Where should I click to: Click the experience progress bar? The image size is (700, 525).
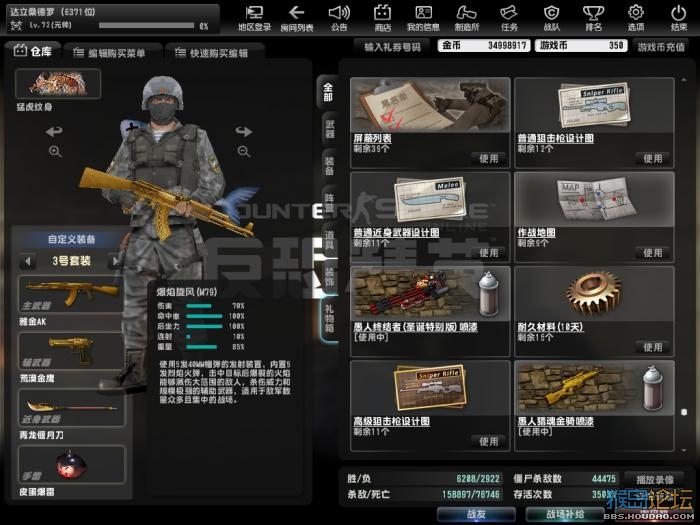pyautogui.click(x=146, y=26)
